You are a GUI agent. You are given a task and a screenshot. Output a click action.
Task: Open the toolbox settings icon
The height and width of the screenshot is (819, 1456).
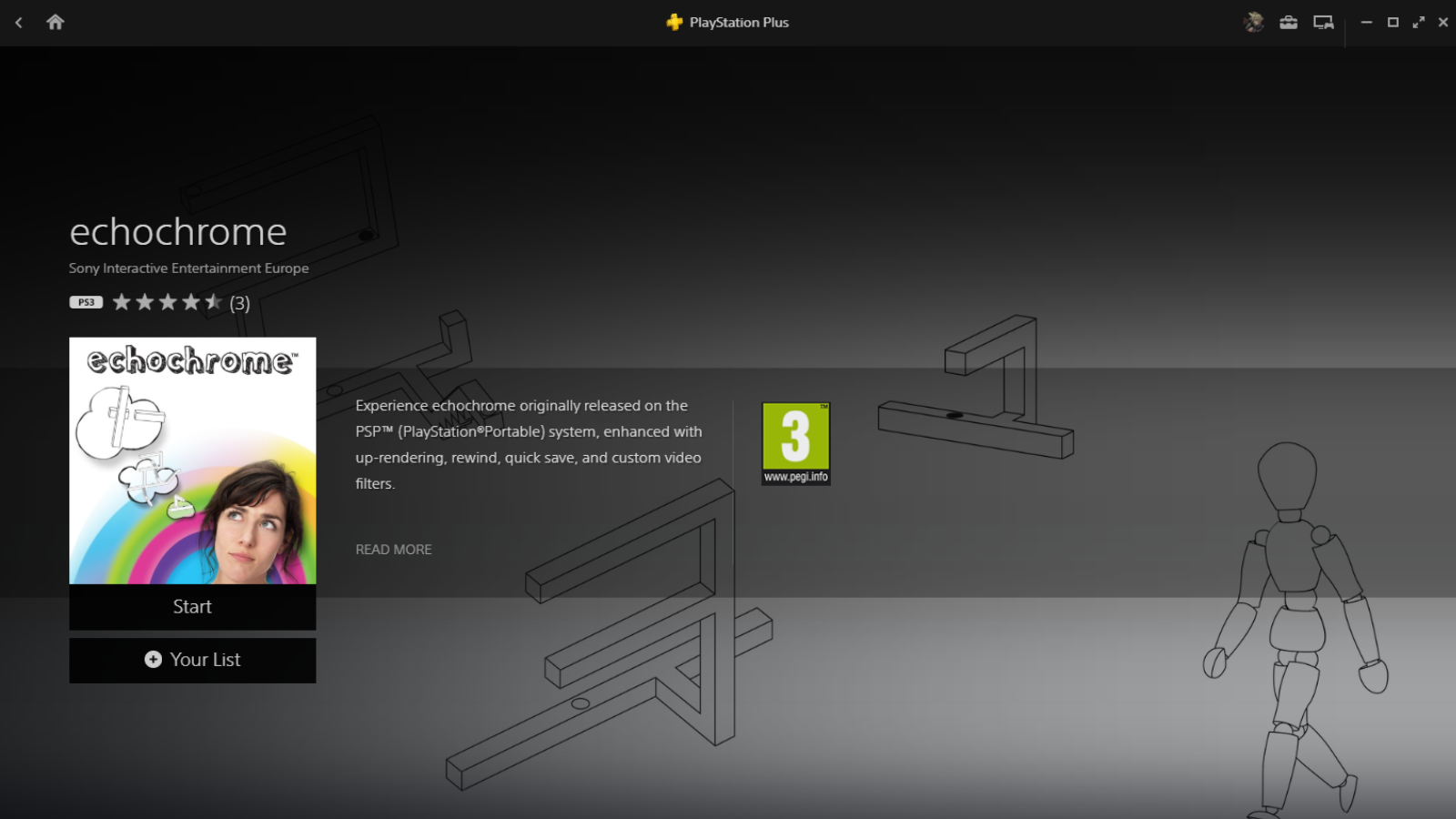click(x=1289, y=23)
